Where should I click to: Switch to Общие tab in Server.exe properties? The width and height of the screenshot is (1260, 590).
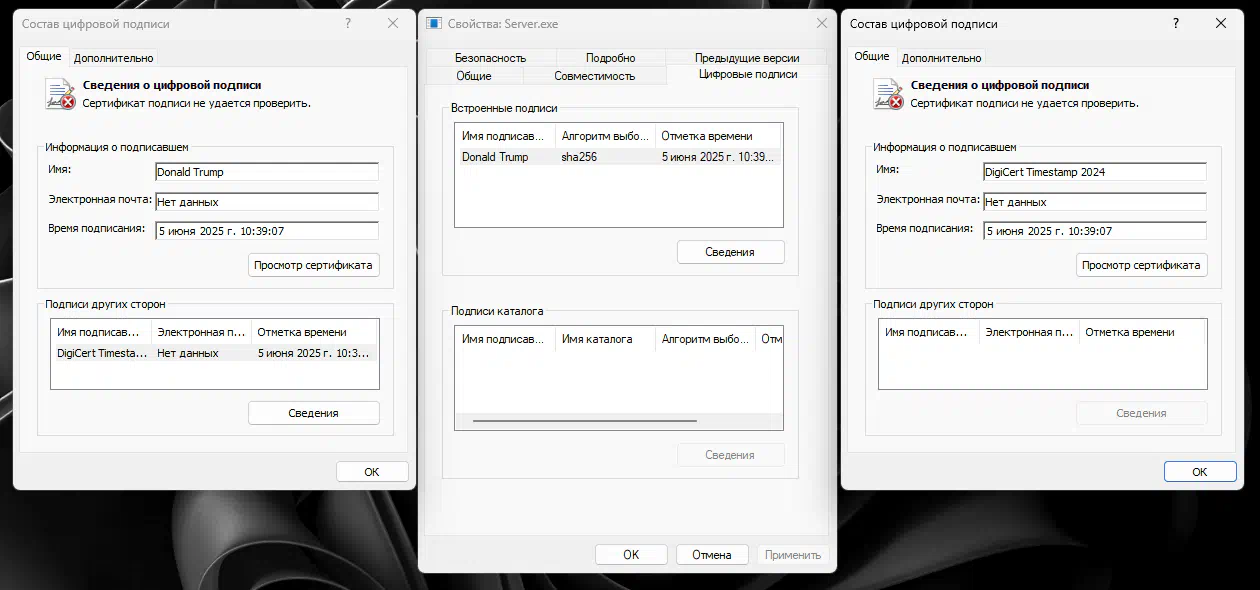(474, 75)
